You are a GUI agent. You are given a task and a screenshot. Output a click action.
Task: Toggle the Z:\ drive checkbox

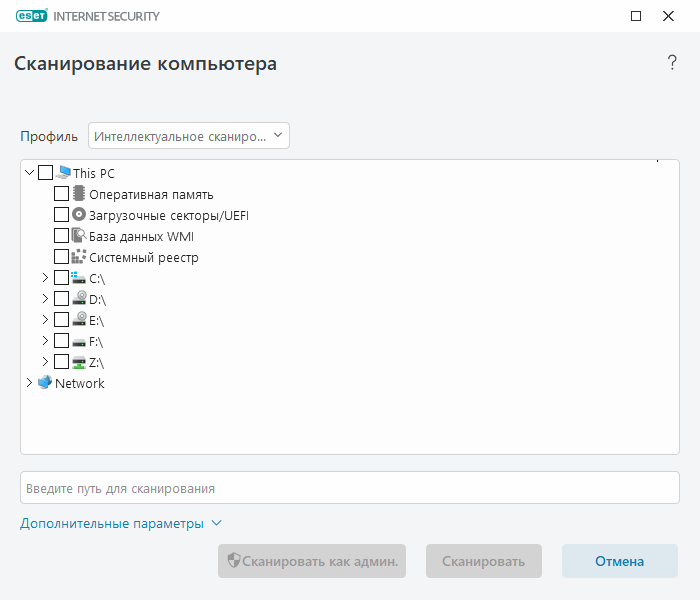[61, 362]
